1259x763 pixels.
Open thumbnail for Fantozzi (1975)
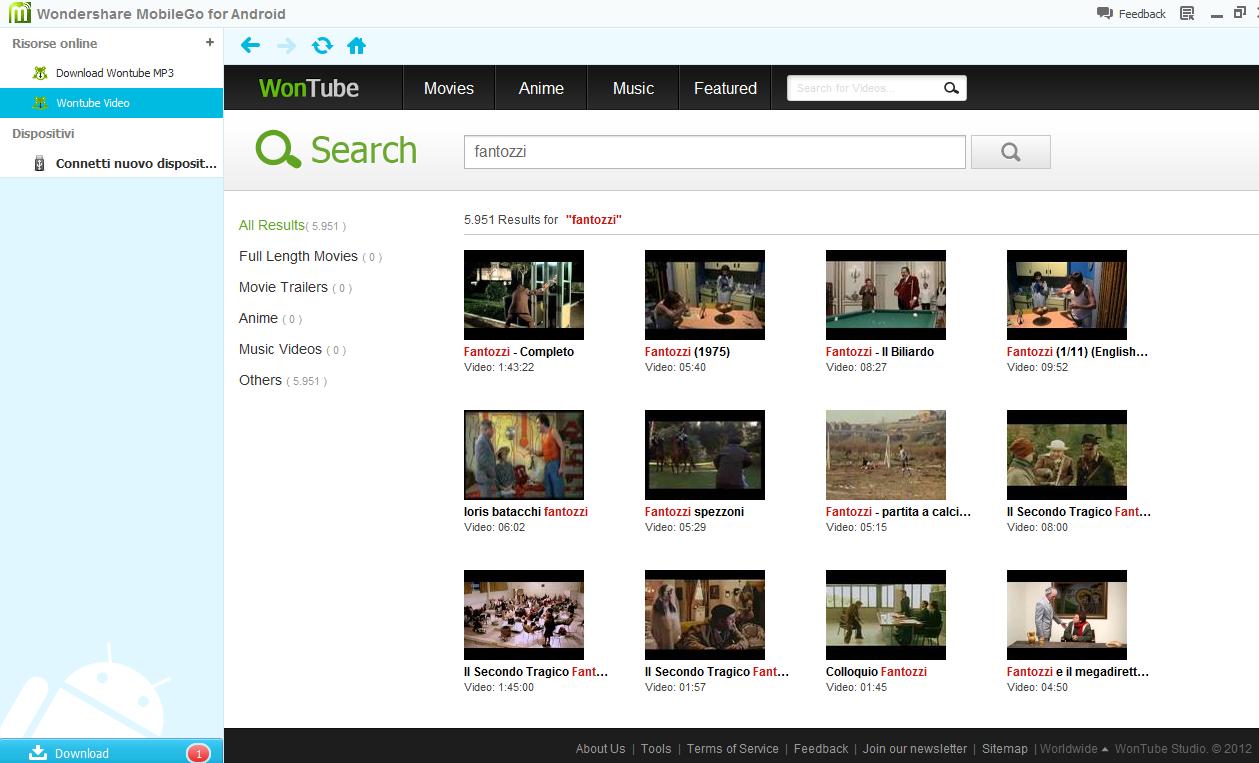(704, 295)
